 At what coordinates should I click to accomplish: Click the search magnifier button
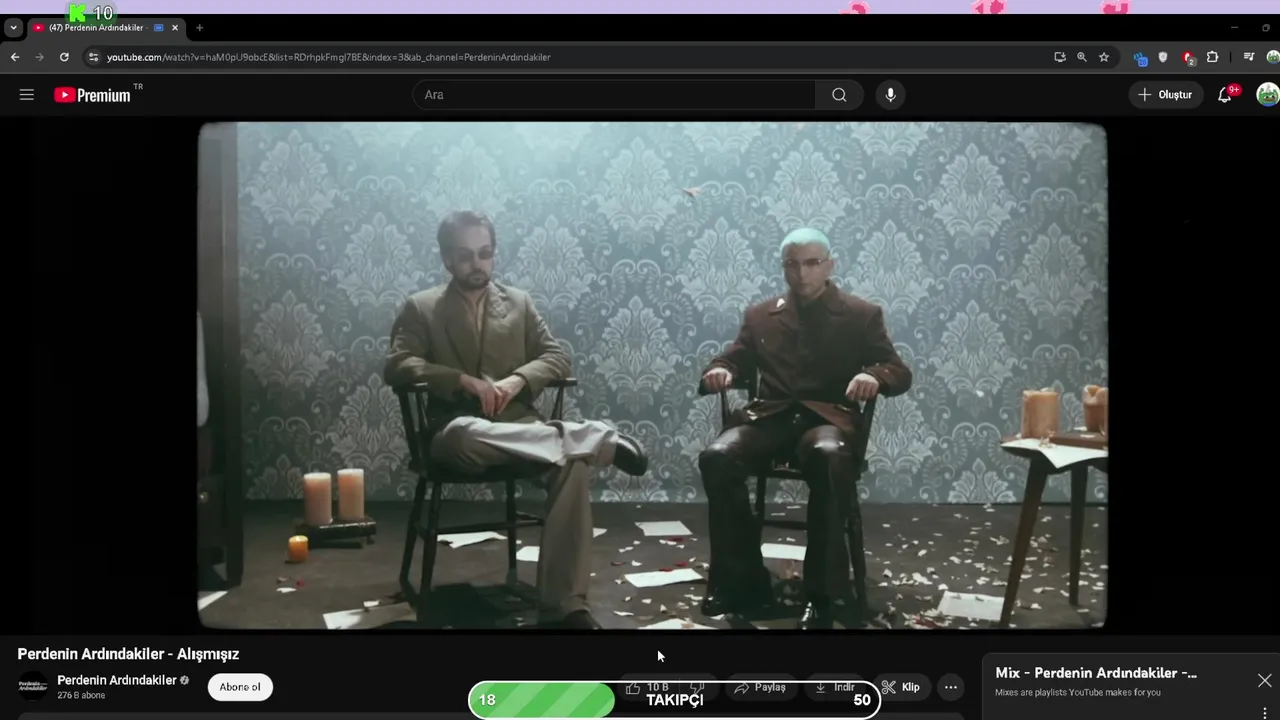[x=839, y=95]
